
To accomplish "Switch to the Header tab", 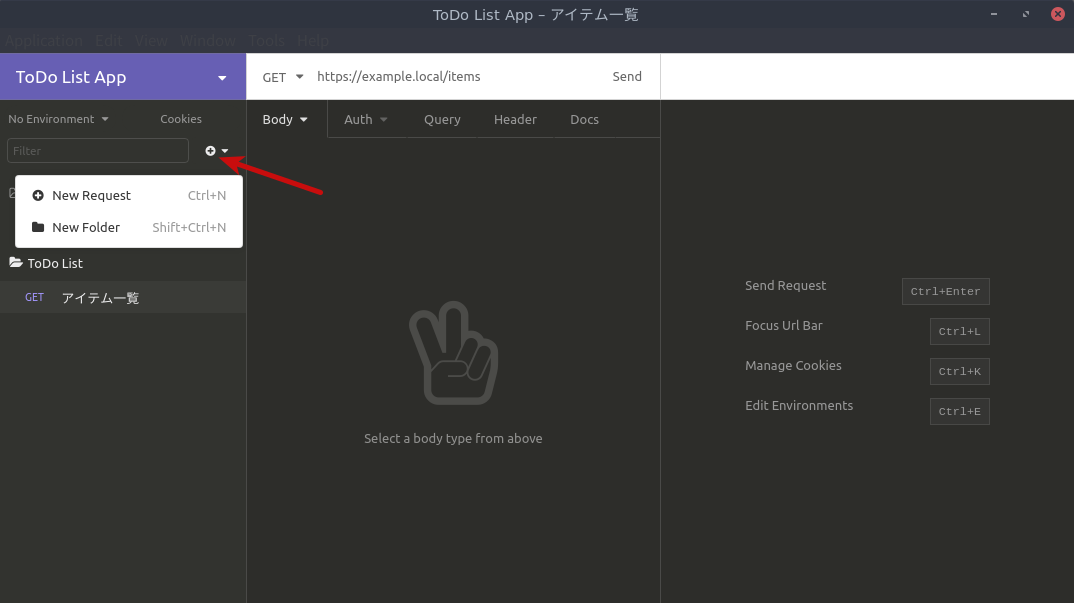I will [x=515, y=118].
